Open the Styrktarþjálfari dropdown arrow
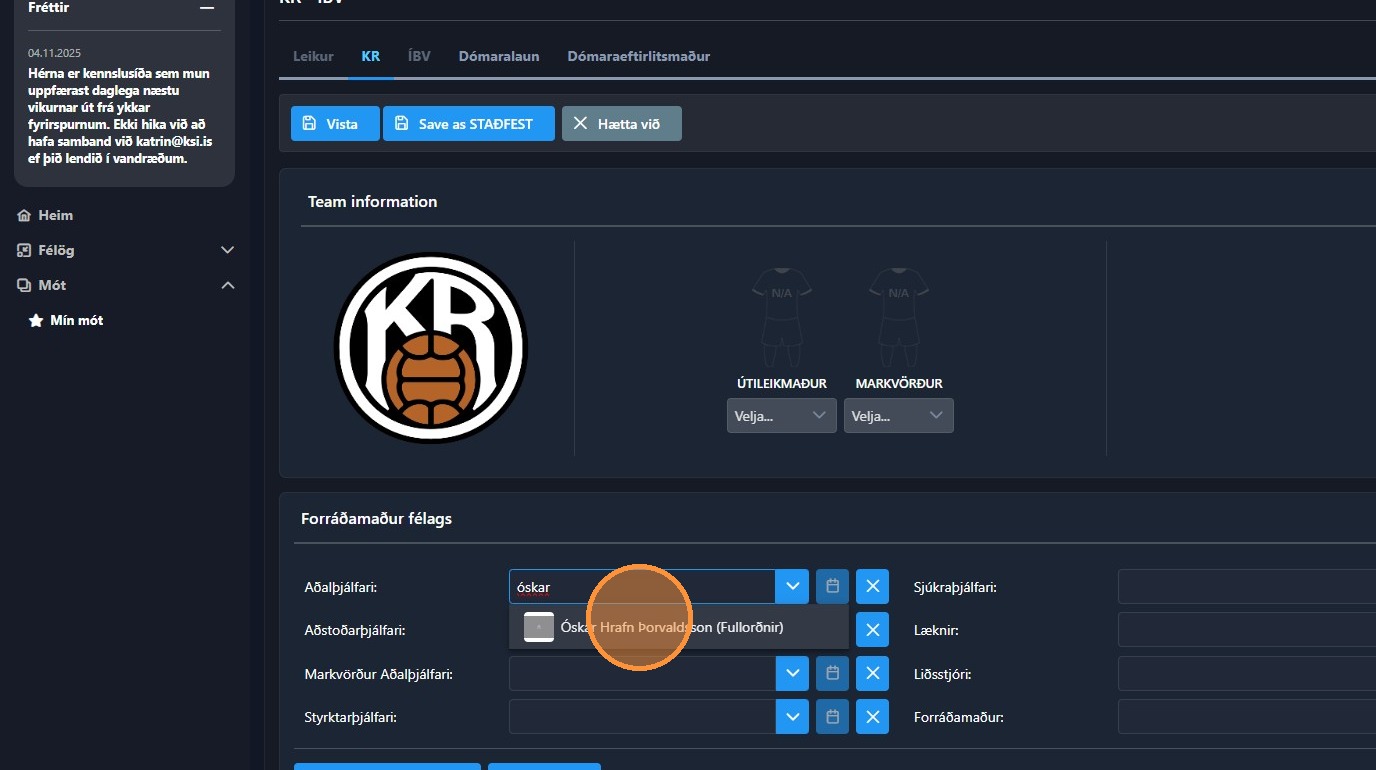The image size is (1376, 770). click(792, 717)
